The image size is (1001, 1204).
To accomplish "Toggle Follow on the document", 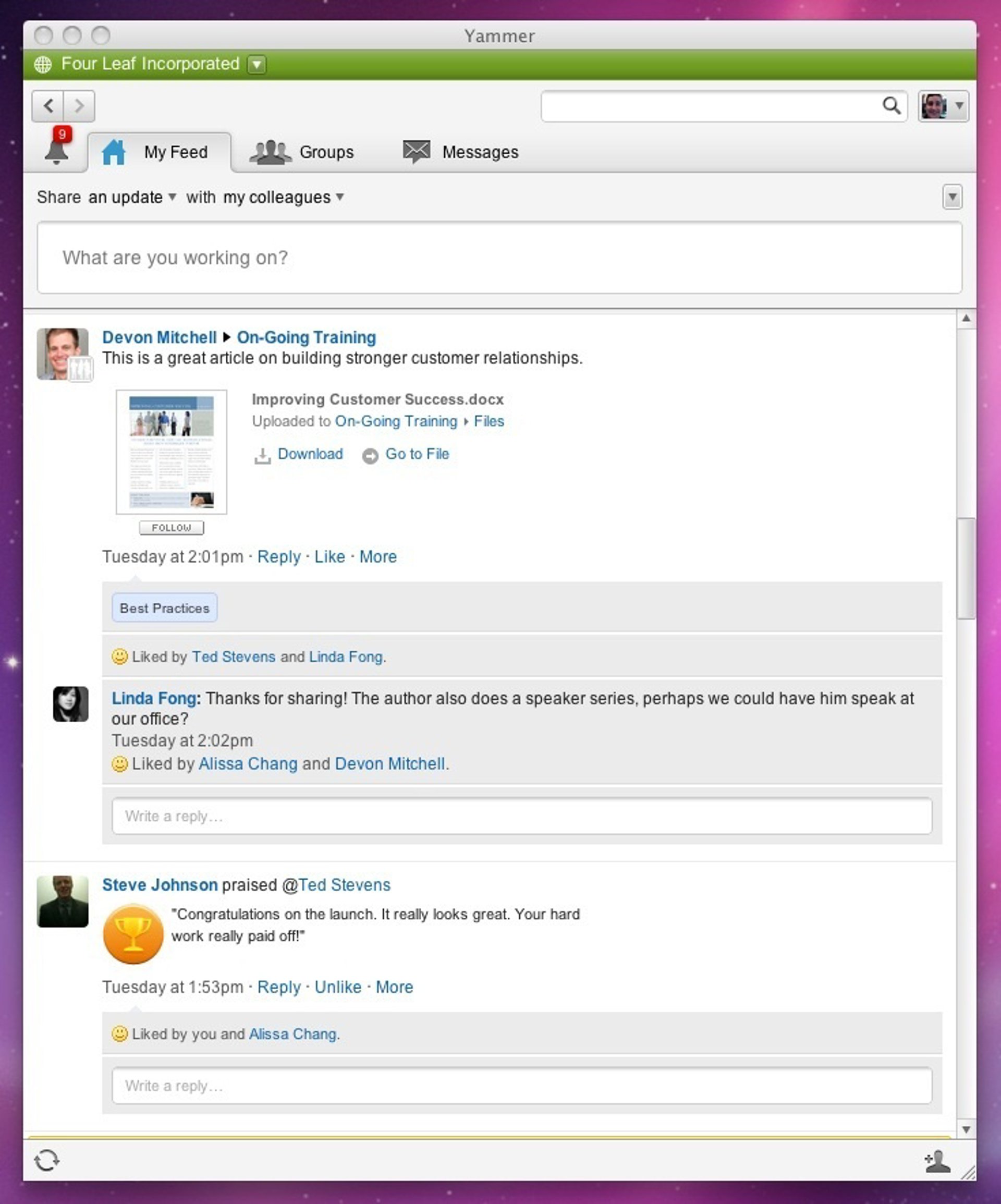I will [x=172, y=528].
